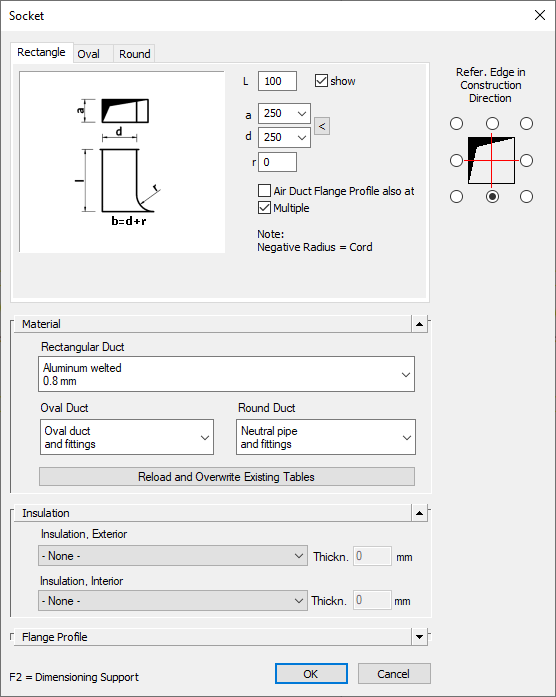Open the 'd' dimension dropdown
This screenshot has width=556, height=697.
click(284, 137)
